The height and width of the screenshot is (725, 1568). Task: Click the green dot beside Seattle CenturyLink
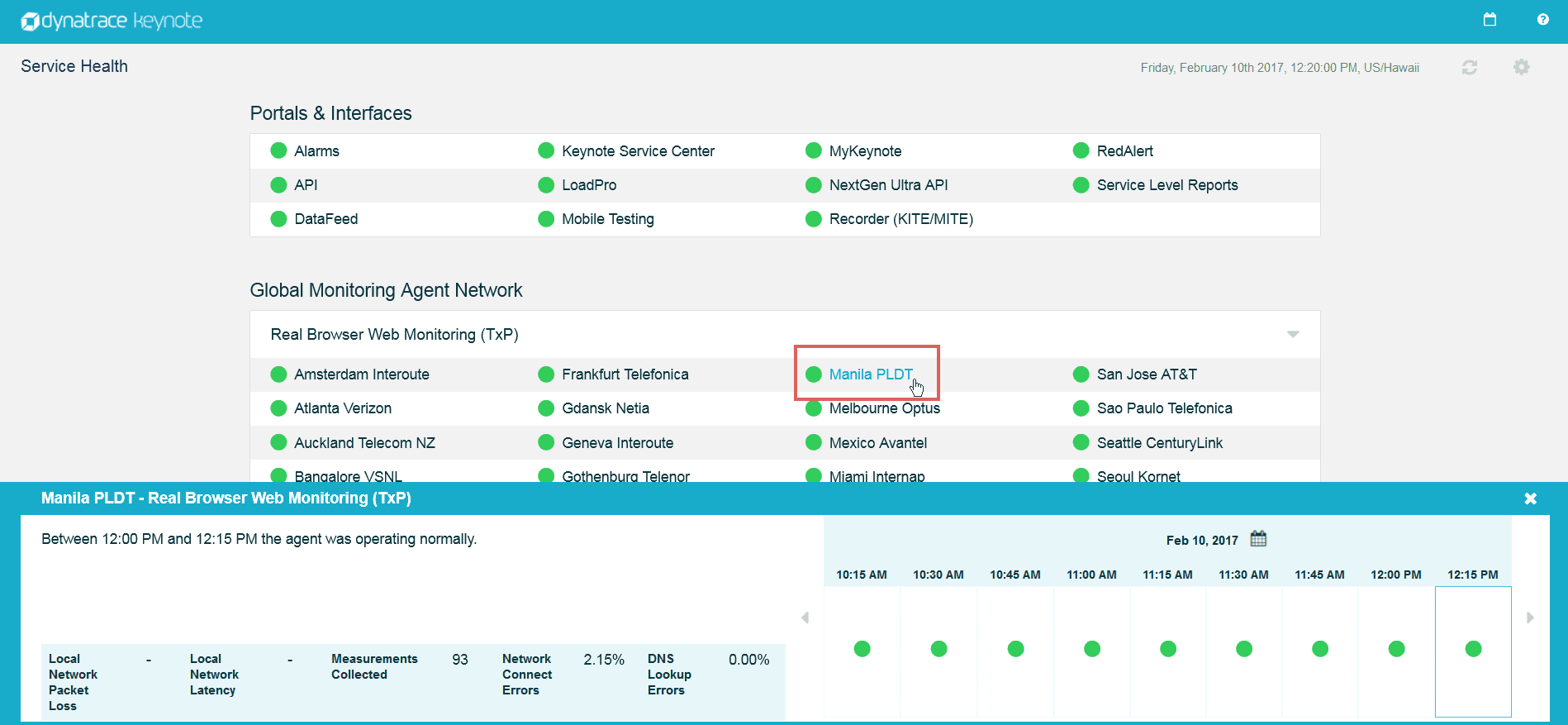pyautogui.click(x=1081, y=442)
